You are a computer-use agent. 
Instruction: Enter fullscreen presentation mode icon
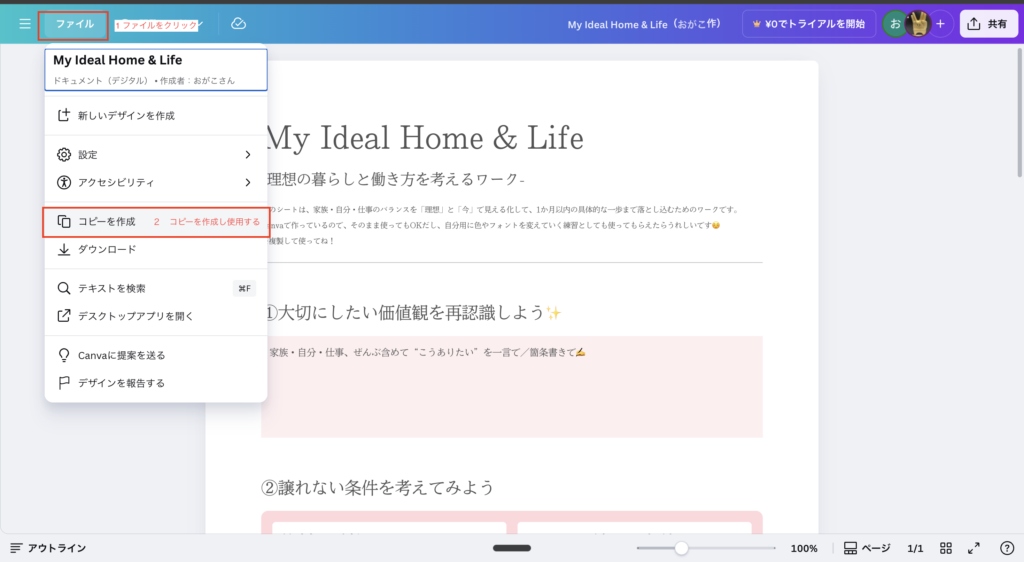[x=974, y=548]
